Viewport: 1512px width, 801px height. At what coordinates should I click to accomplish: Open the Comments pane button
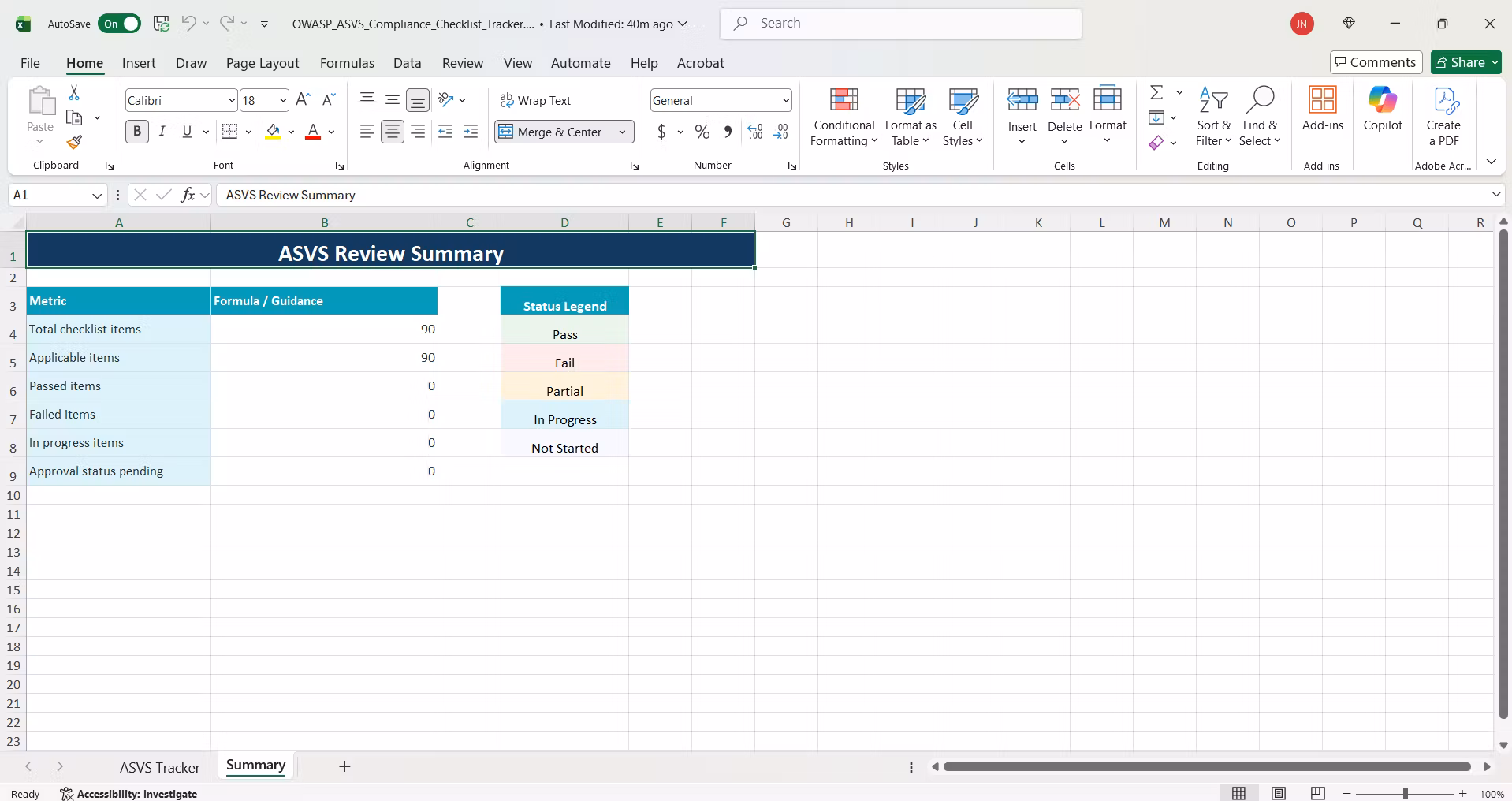point(1376,62)
